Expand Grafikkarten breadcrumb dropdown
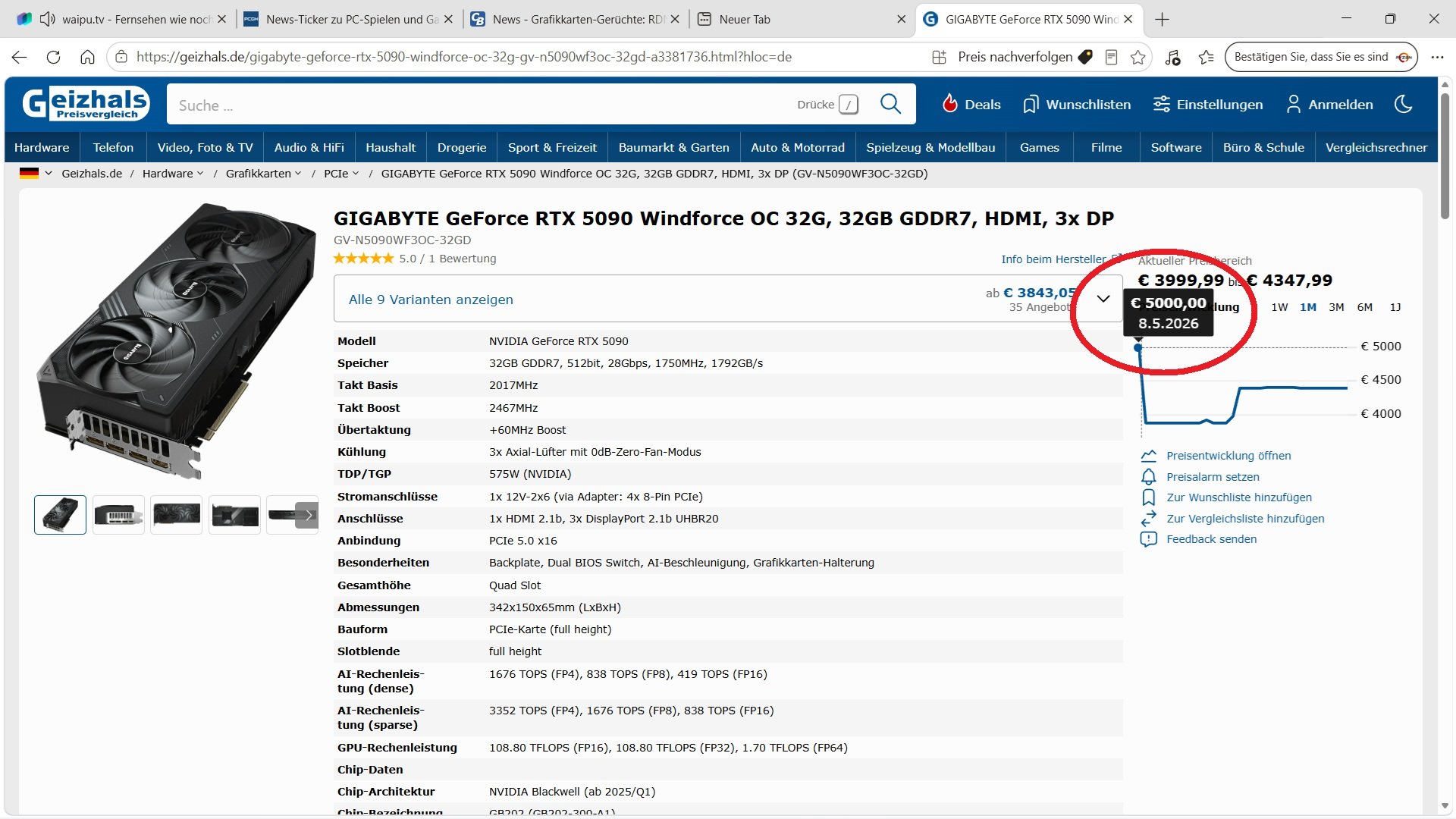The width and height of the screenshot is (1456, 819). pyautogui.click(x=298, y=174)
